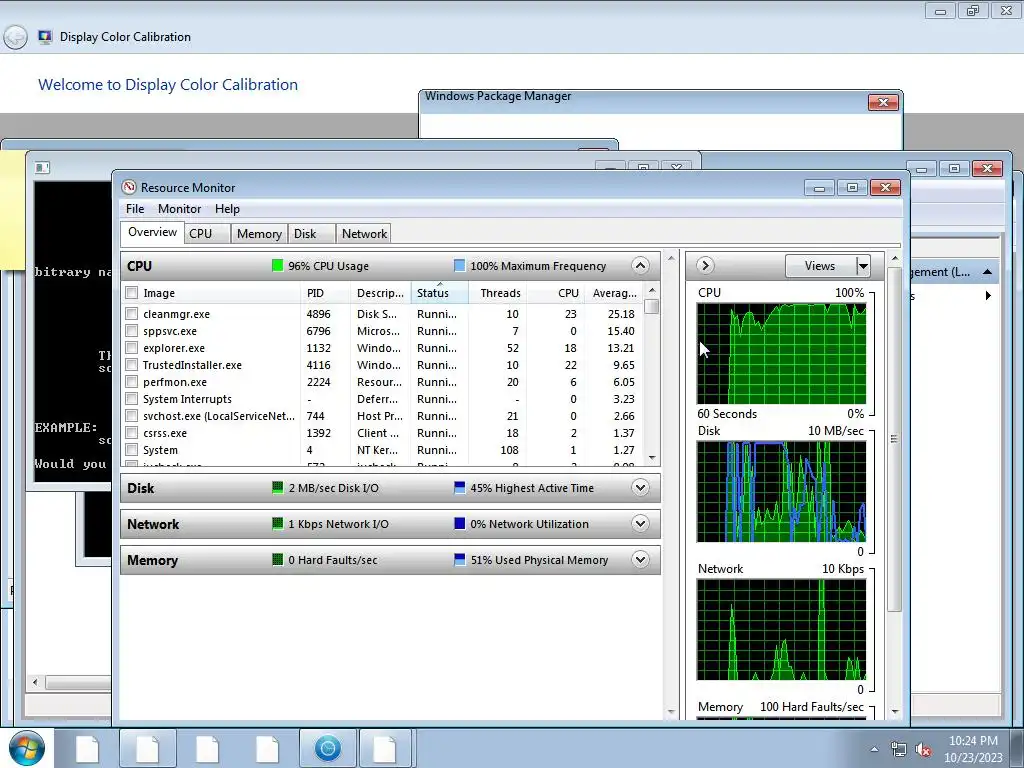Screen dimensions: 1024x768
Task: Open the blue circular clock taskbar app
Action: click(328, 748)
